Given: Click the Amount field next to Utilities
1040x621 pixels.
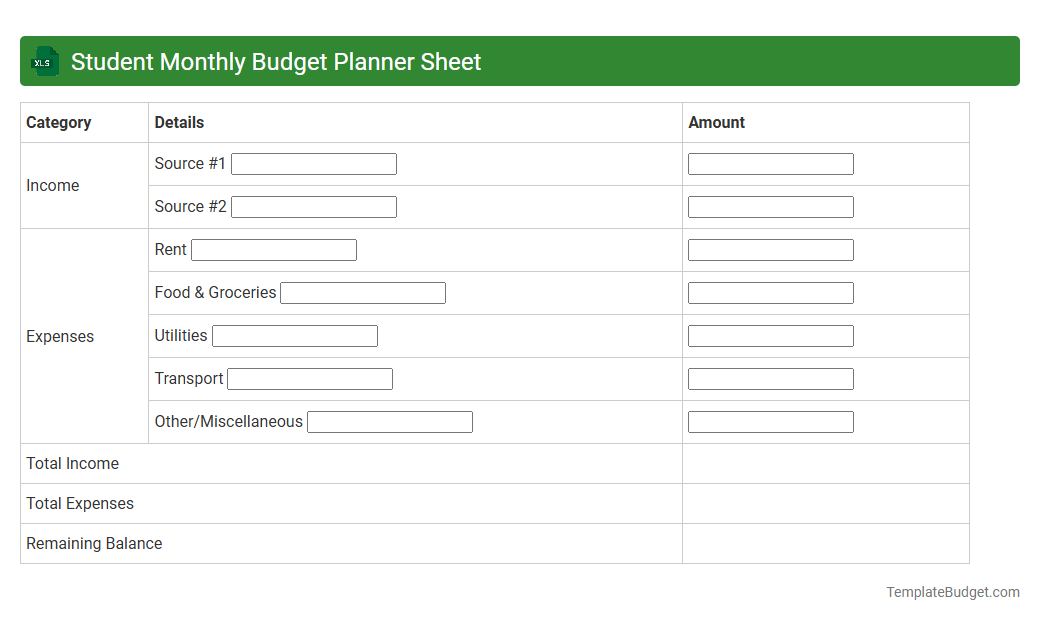Looking at the screenshot, I should (770, 335).
